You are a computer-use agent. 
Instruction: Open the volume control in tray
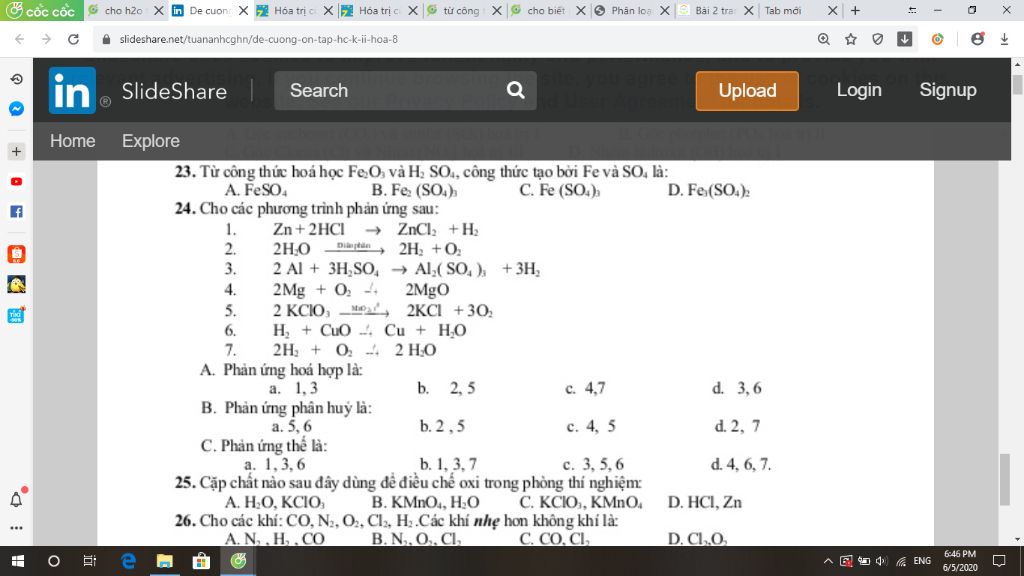pos(882,561)
